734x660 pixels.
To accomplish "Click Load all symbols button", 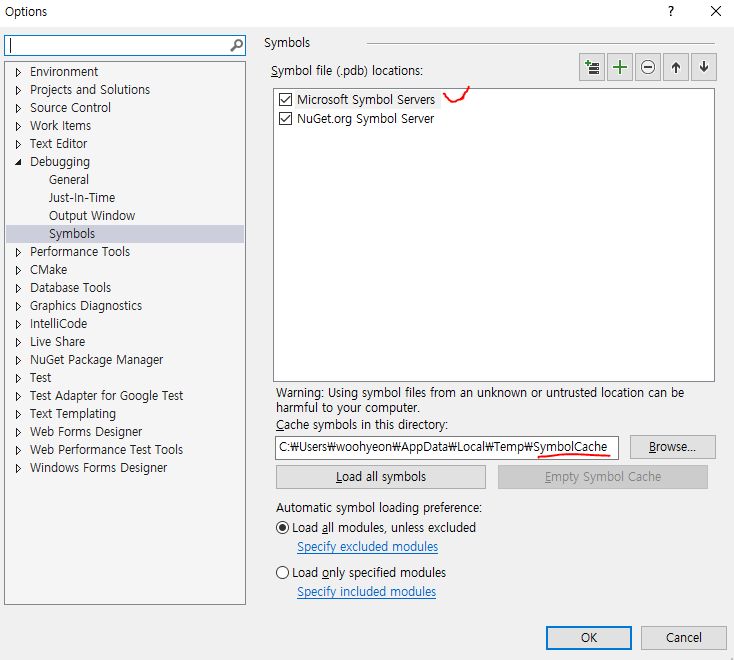I will pos(381,477).
